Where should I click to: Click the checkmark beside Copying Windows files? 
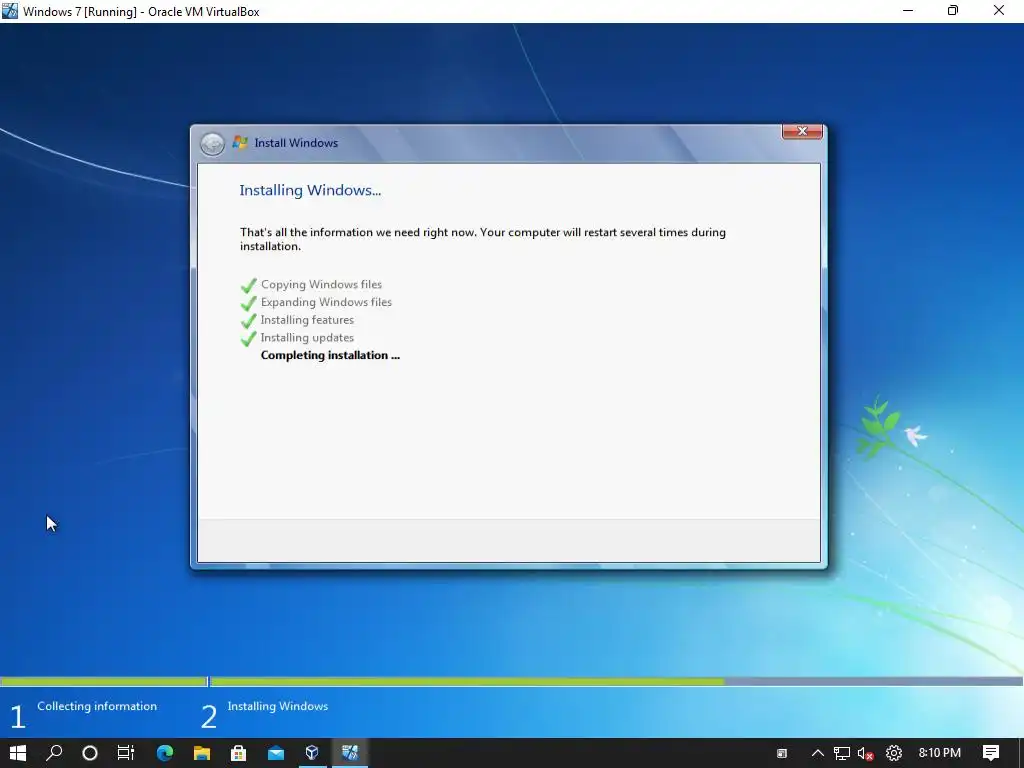tap(248, 286)
